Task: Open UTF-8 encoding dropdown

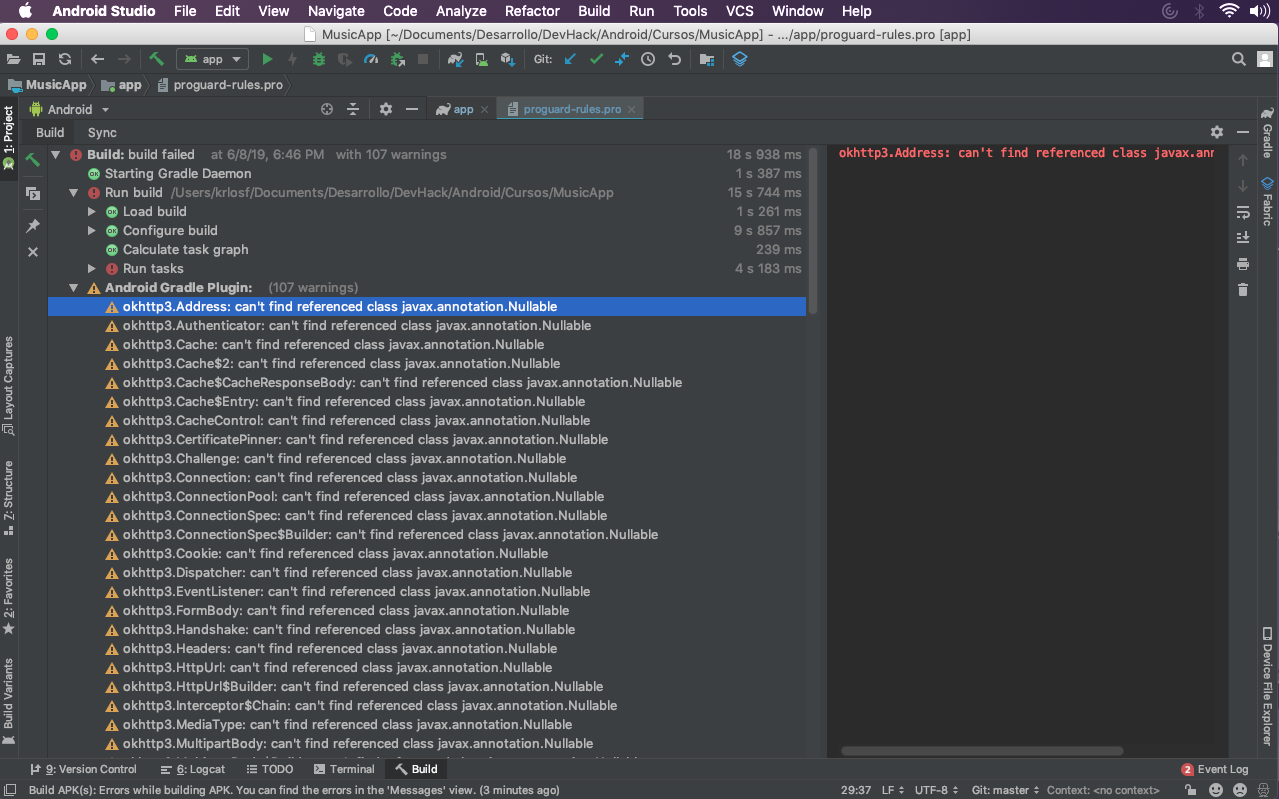Action: coord(936,790)
